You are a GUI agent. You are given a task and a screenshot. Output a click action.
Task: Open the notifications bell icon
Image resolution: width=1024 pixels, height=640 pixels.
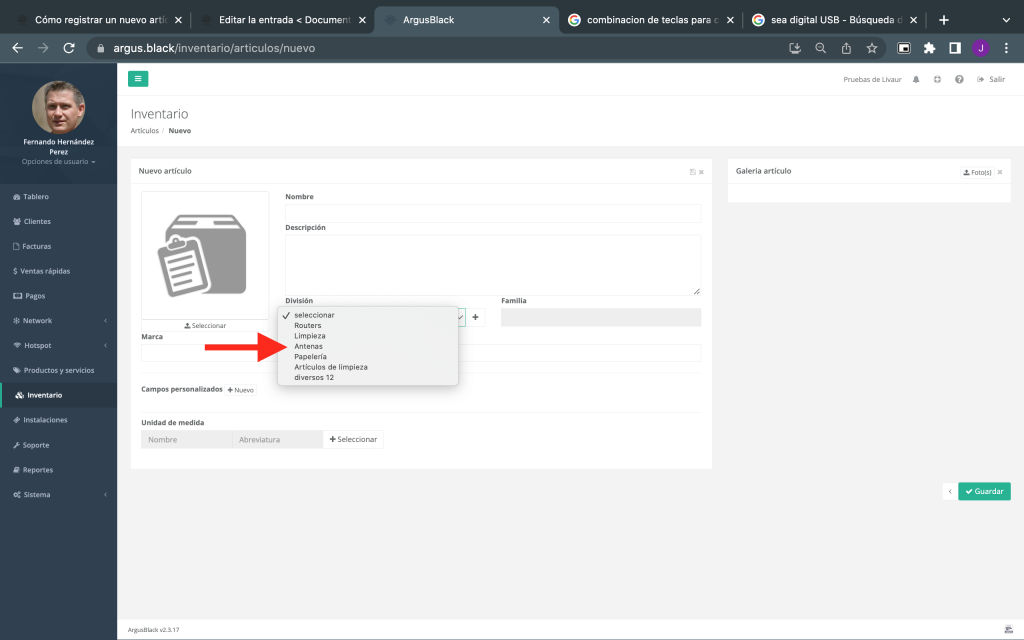click(x=915, y=79)
